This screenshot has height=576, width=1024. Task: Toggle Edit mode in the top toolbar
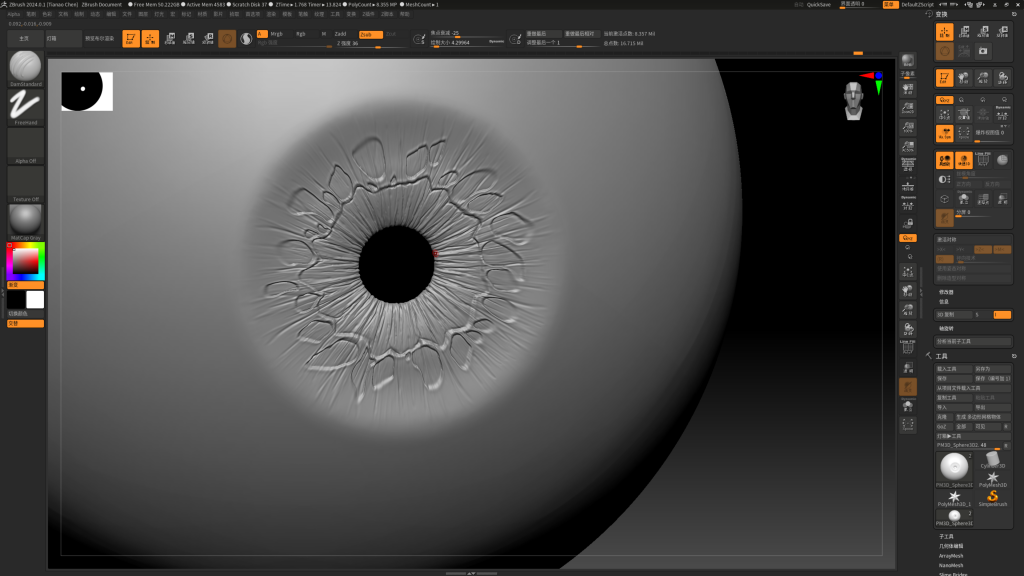click(x=131, y=39)
